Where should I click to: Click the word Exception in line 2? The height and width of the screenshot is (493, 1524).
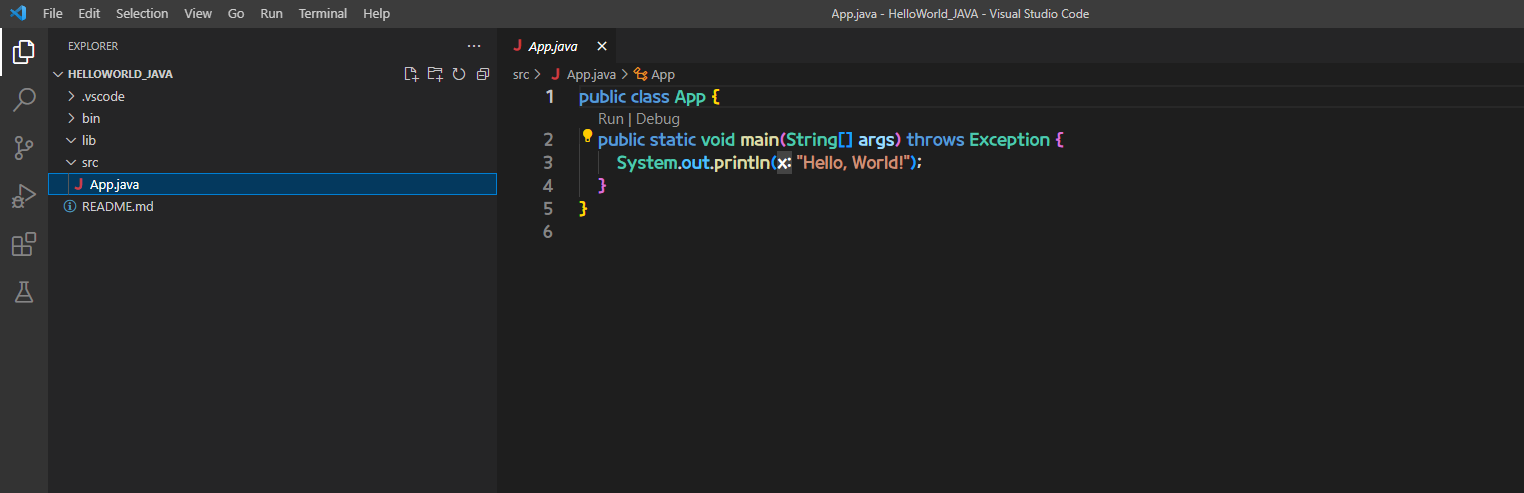[x=1010, y=140]
